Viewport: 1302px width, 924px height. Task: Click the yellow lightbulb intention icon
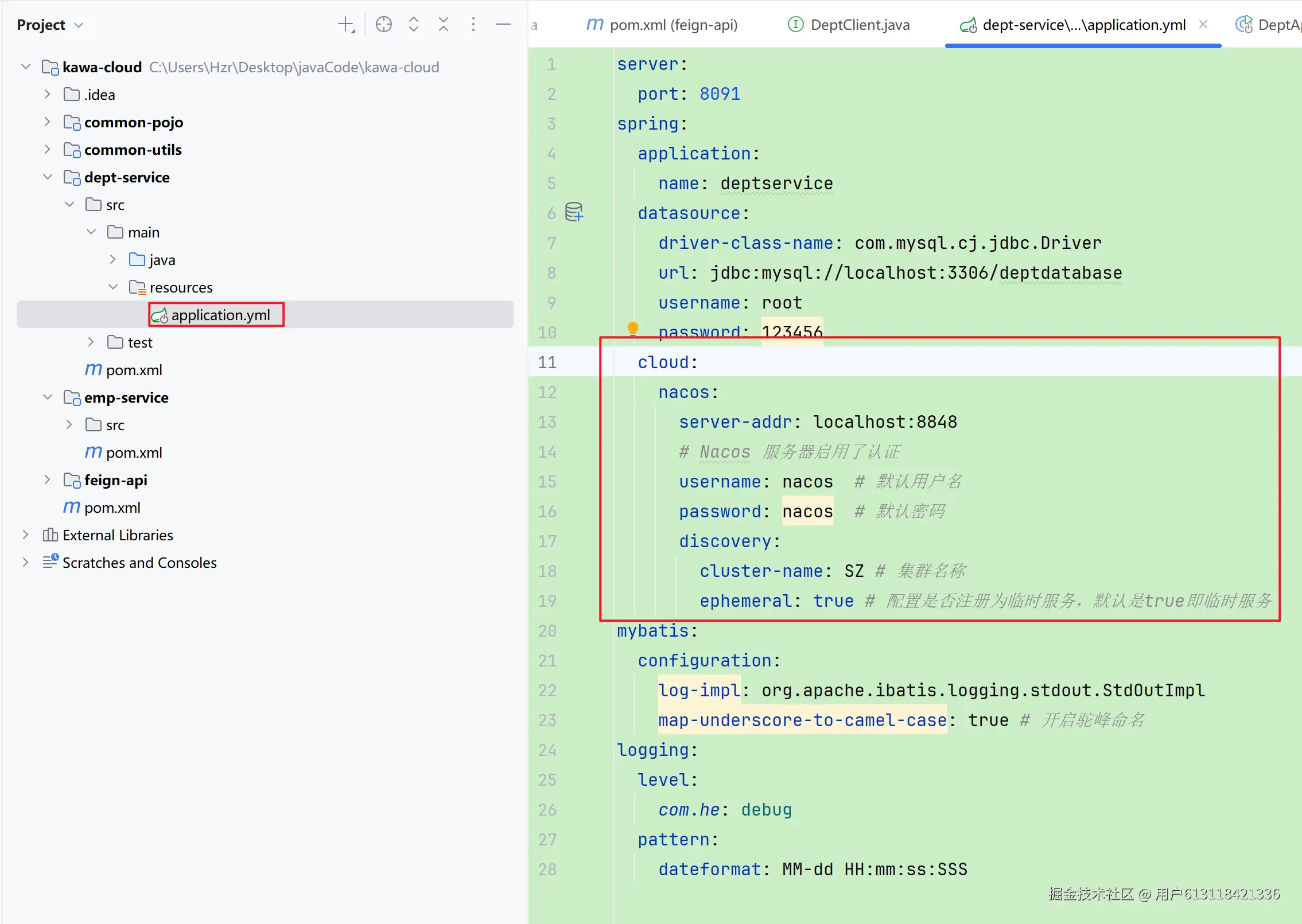[x=632, y=329]
